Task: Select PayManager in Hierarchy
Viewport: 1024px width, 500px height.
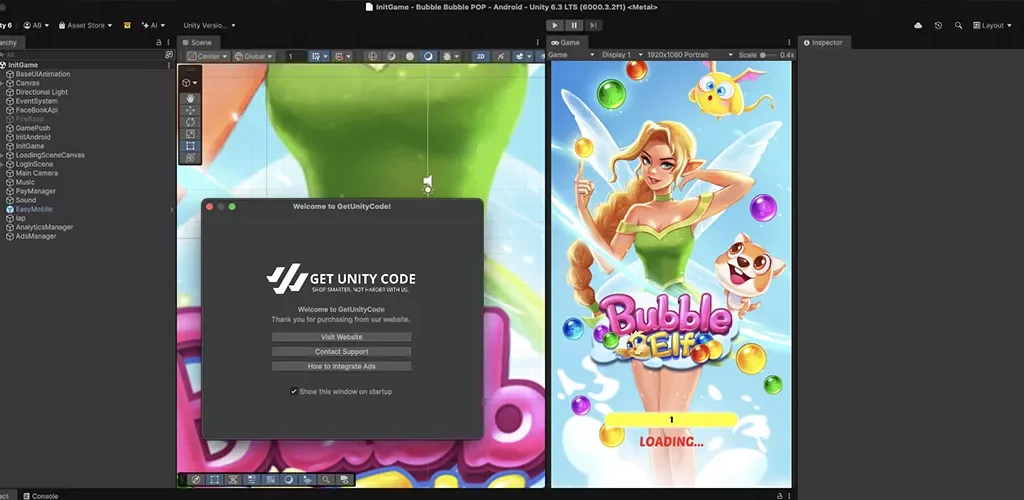Action: pos(36,191)
